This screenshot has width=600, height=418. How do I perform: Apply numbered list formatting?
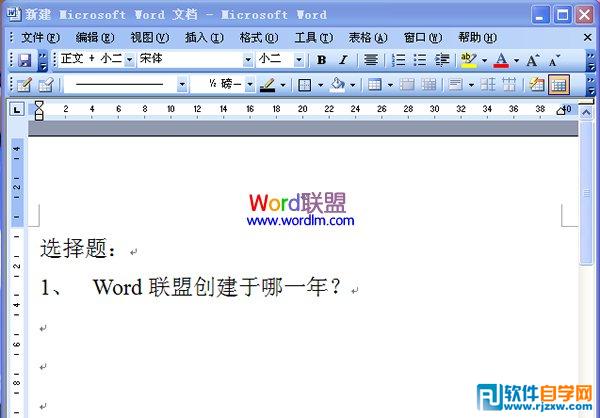coord(398,60)
